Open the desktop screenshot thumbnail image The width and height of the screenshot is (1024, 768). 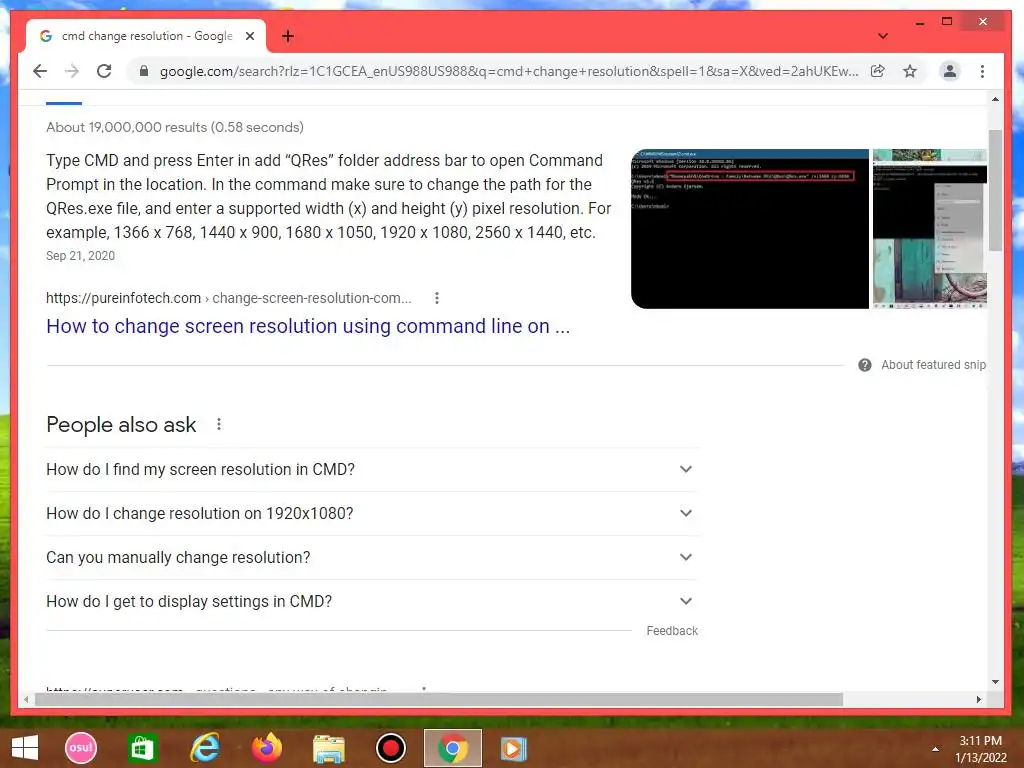pos(930,229)
